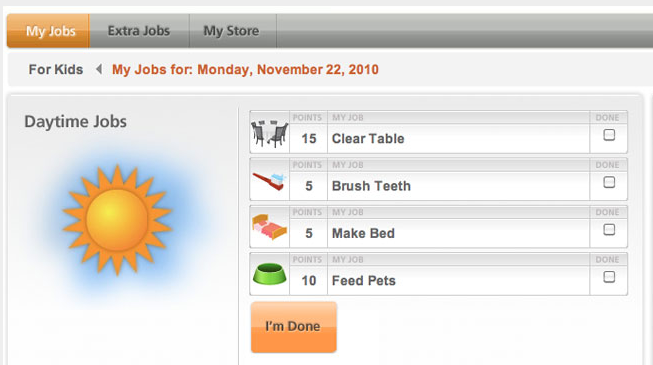This screenshot has height=365, width=653.
Task: Check the Brush Teeth done box
Action: (x=609, y=182)
